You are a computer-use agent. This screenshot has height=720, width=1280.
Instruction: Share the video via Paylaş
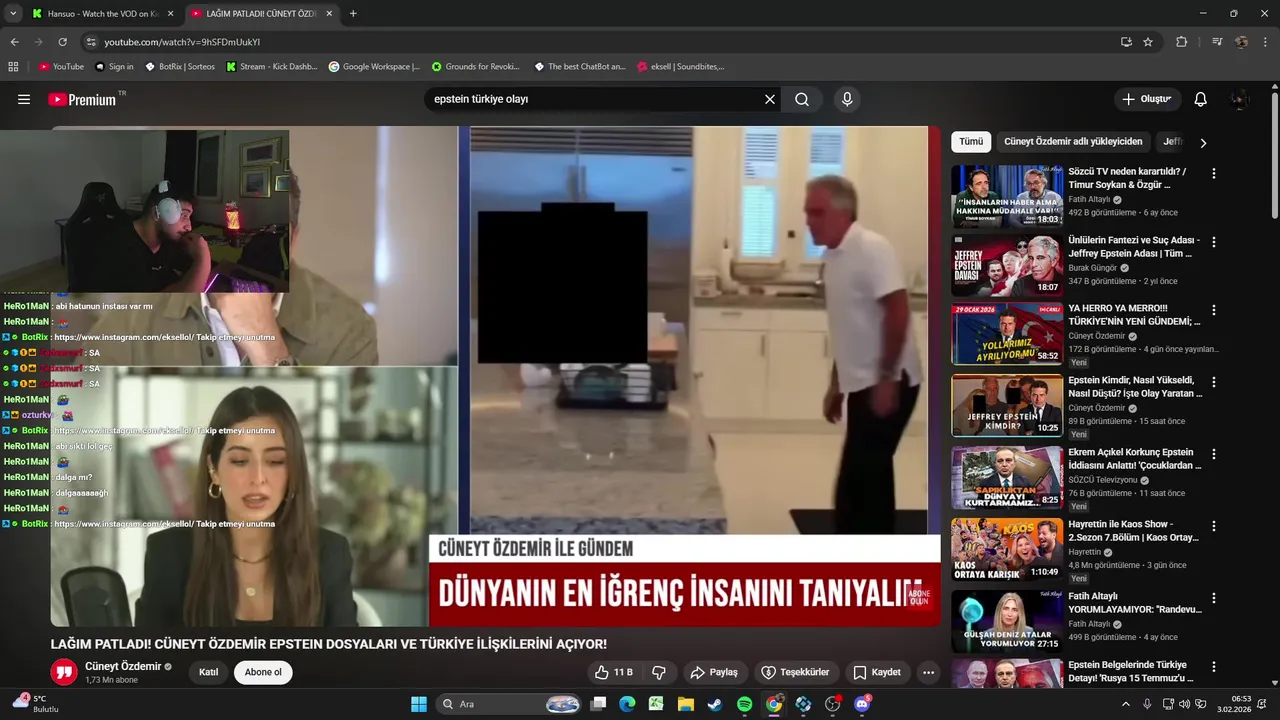pyautogui.click(x=714, y=672)
